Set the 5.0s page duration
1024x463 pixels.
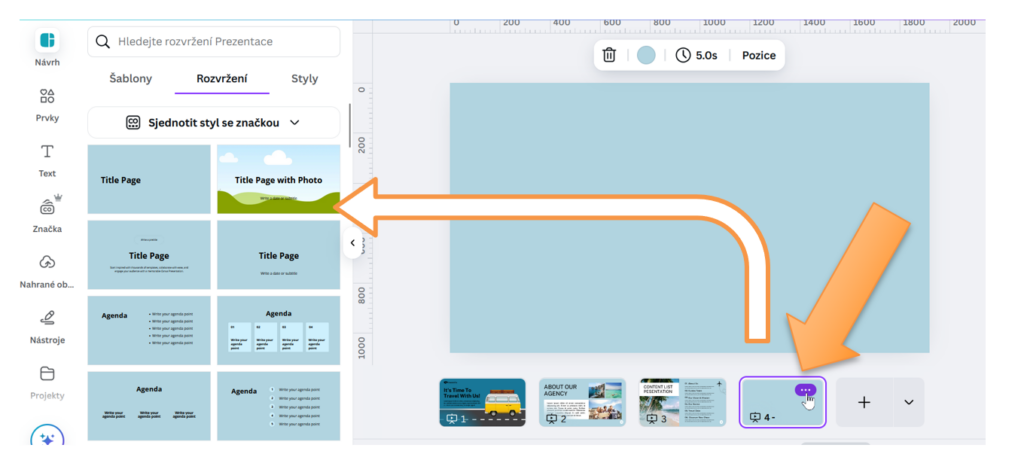point(697,55)
